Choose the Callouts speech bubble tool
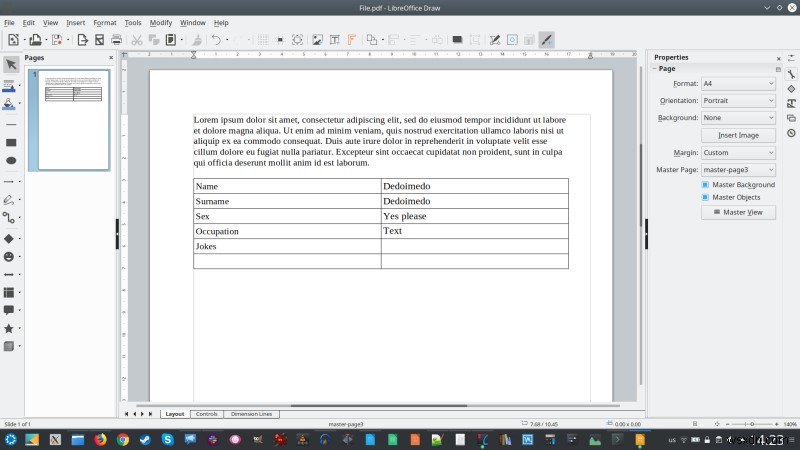Image resolution: width=800 pixels, height=450 pixels. (x=9, y=310)
